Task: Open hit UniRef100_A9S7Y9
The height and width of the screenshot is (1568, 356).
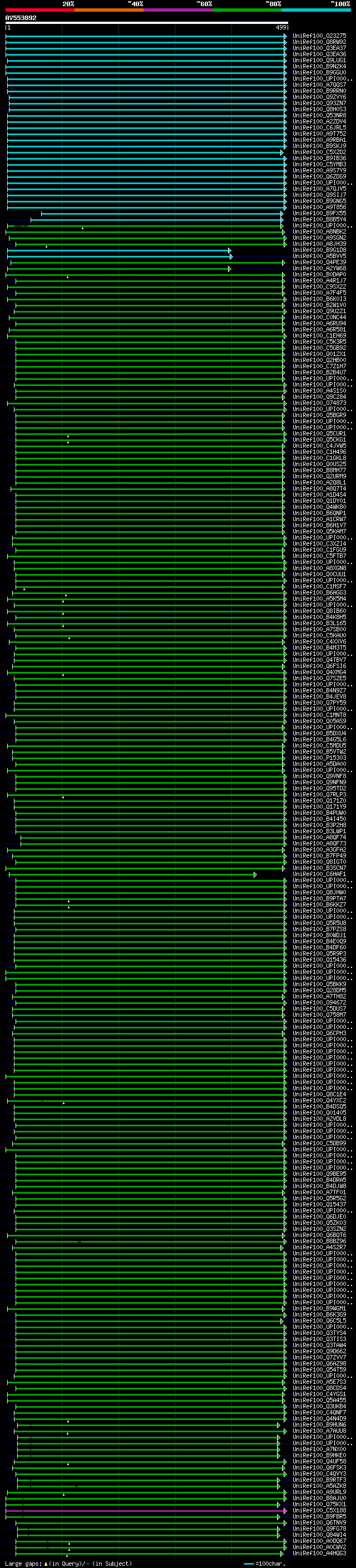Action: pos(319,170)
